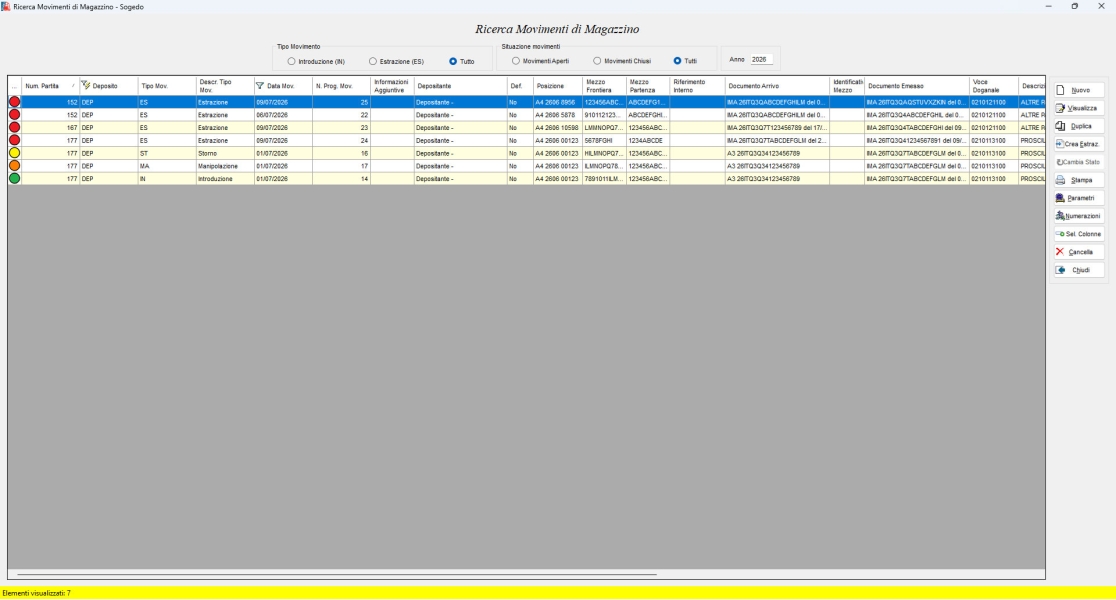This screenshot has width=1116, height=600.
Task: Click the Stampa printer icon
Action: (1060, 180)
